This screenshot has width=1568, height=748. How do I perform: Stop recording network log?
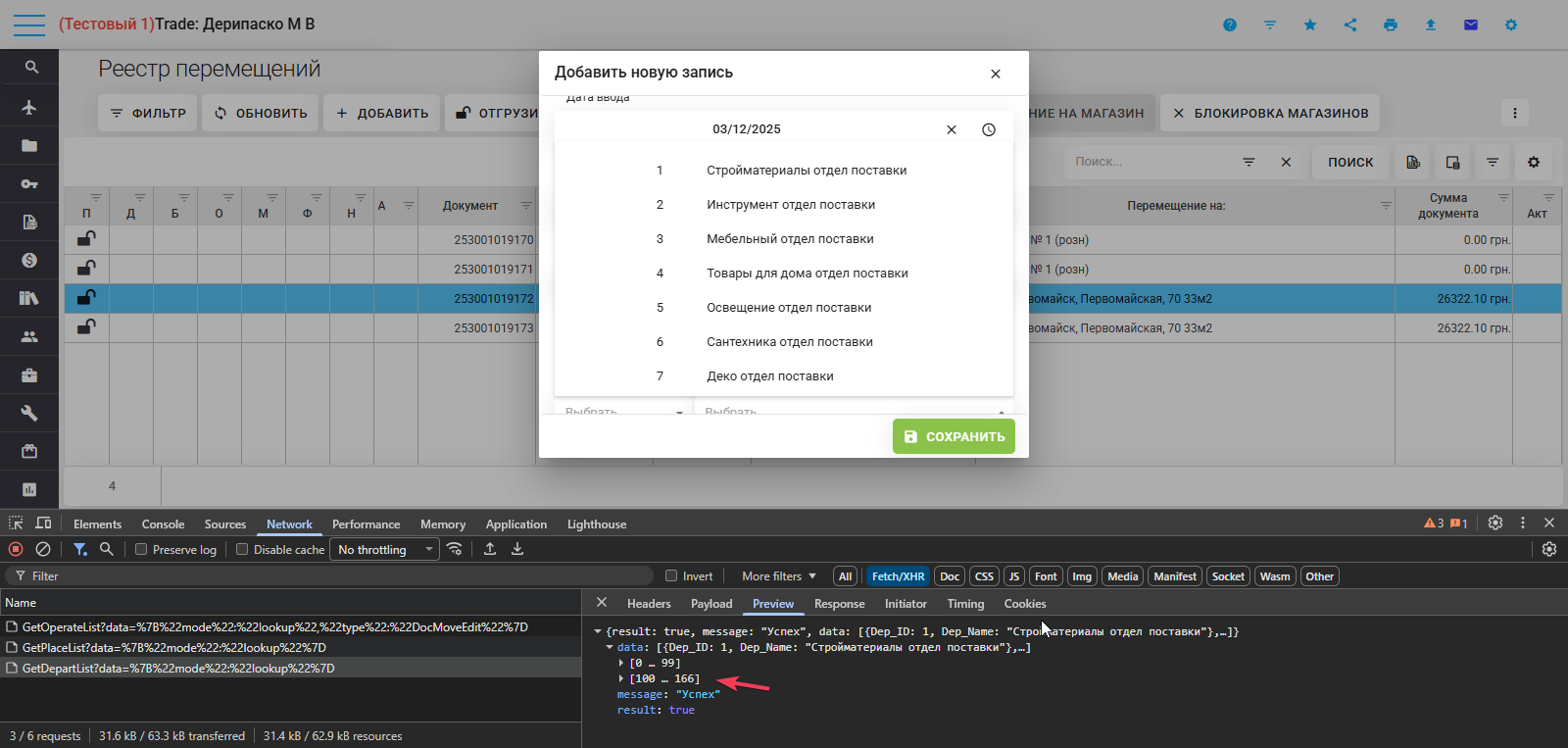pos(16,549)
